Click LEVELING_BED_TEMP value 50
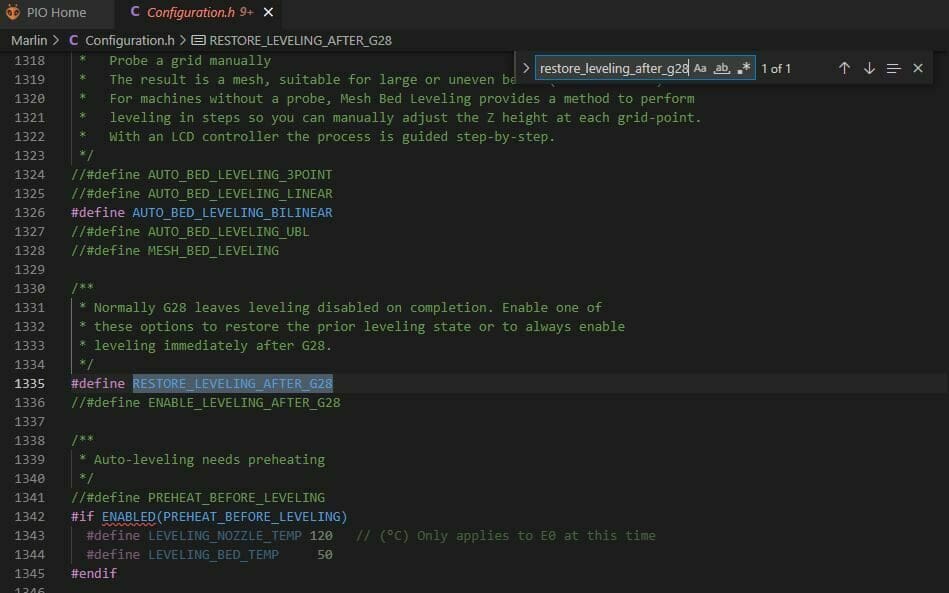949x593 pixels. pyautogui.click(x=325, y=555)
